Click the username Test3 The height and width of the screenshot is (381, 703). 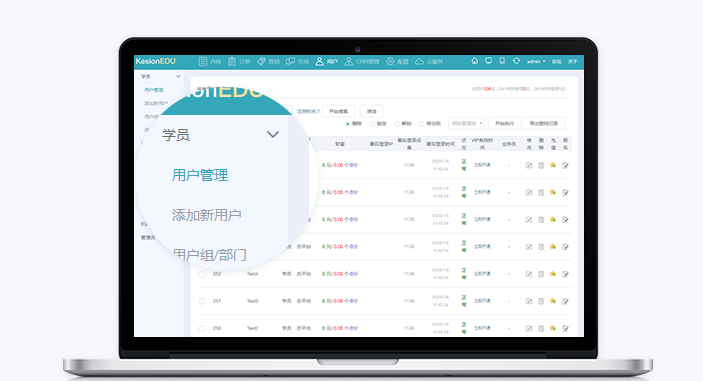click(252, 301)
